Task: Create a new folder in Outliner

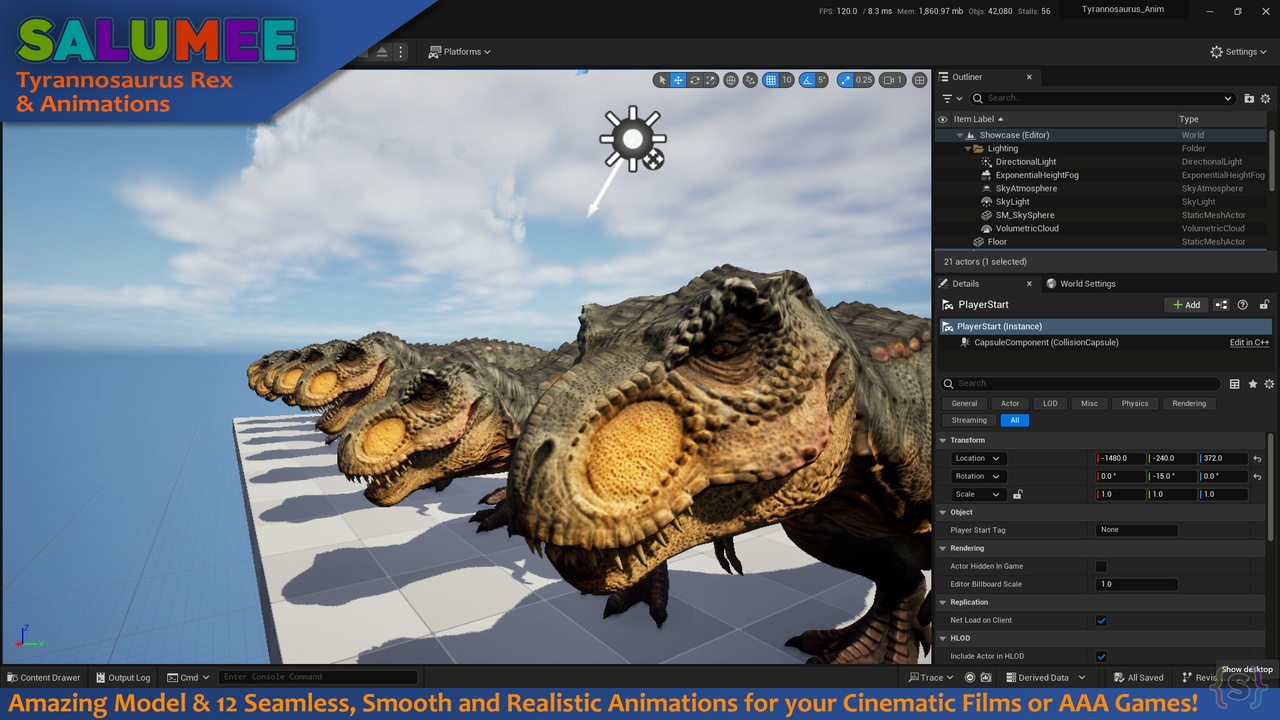Action: [x=1249, y=98]
